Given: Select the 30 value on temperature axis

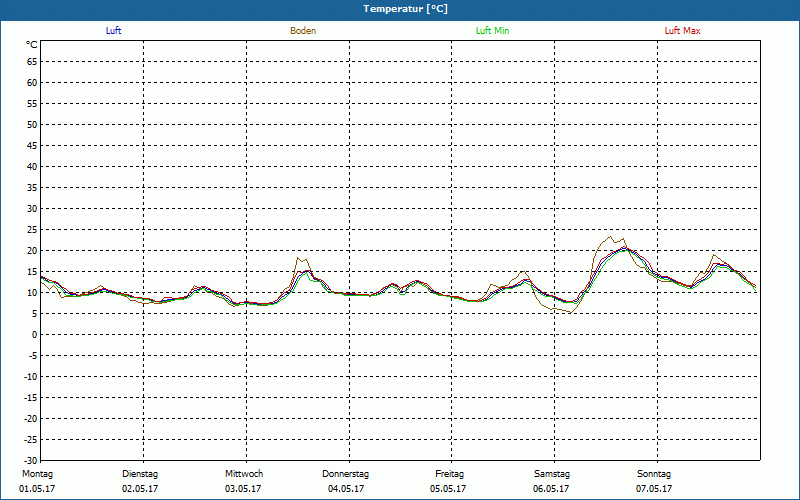Looking at the screenshot, I should (32, 209).
